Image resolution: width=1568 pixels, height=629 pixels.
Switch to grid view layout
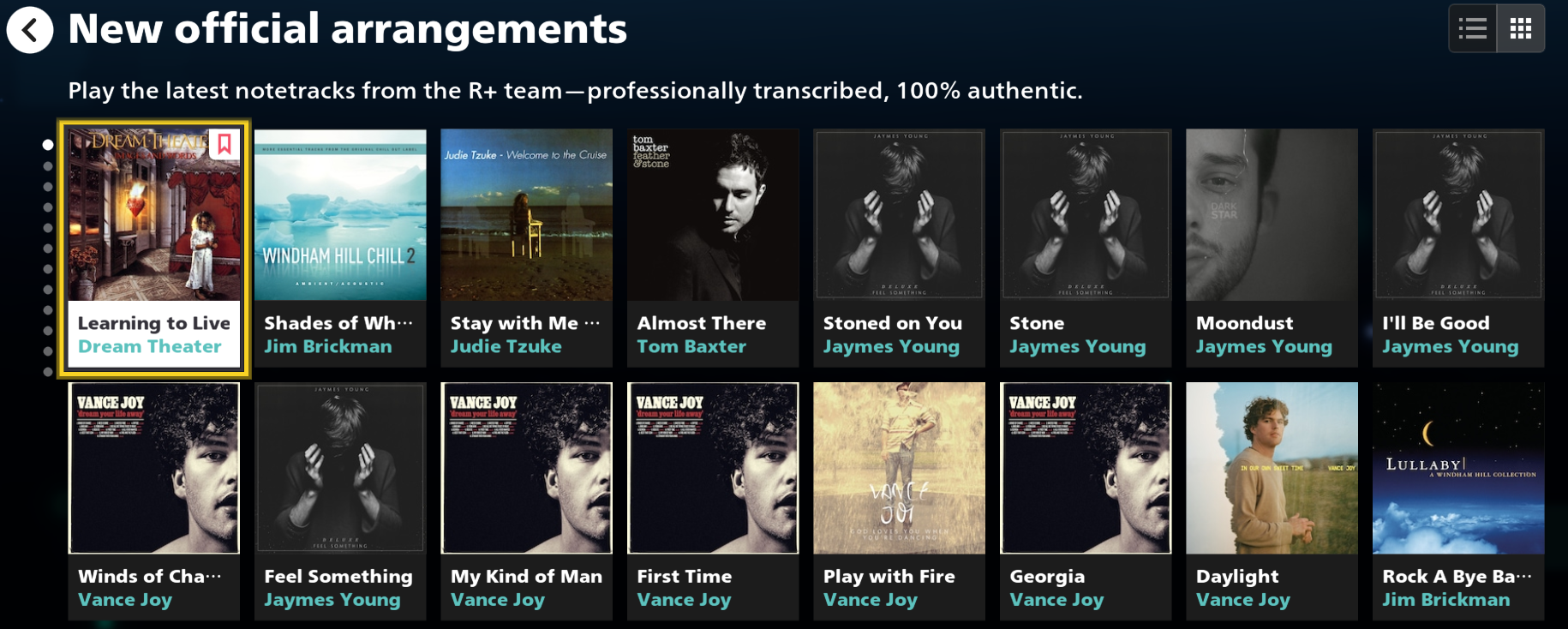coord(1521,29)
